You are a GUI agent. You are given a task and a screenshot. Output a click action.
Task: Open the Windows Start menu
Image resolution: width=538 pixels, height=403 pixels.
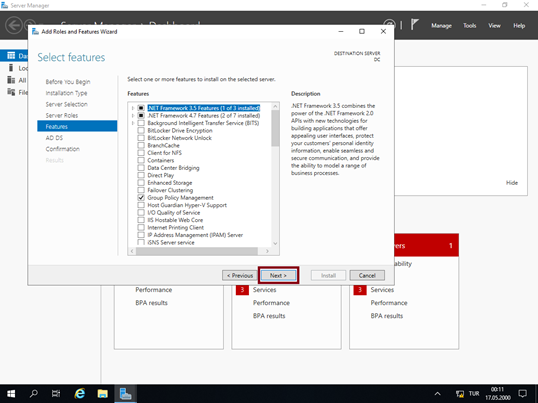11,393
